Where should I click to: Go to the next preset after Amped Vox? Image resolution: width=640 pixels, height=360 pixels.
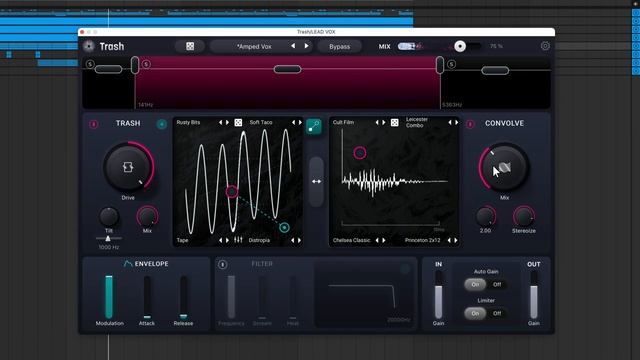click(307, 46)
